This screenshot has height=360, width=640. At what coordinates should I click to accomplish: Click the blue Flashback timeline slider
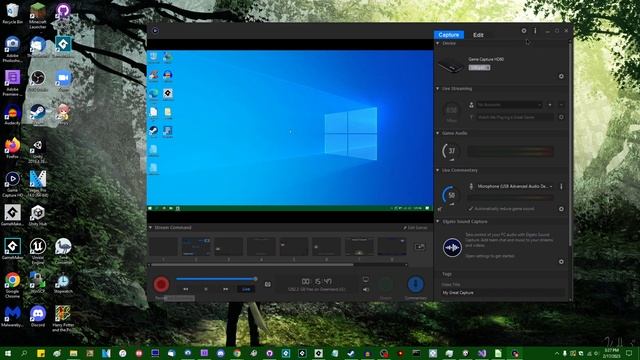tap(216, 279)
